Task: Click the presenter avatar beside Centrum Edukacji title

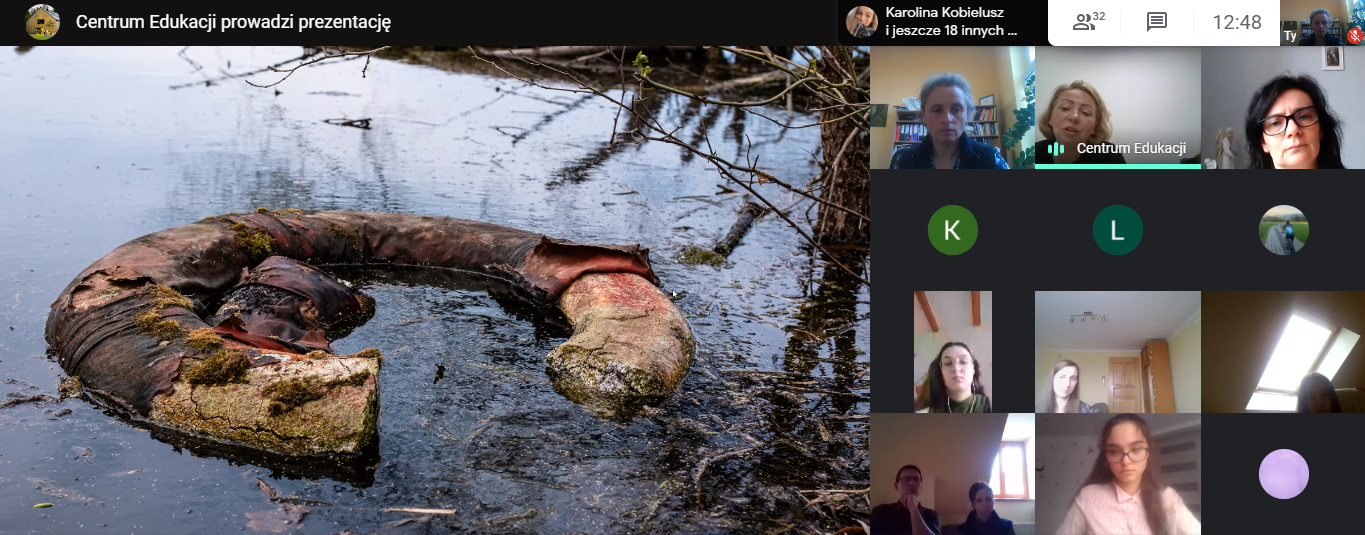Action: pos(42,22)
